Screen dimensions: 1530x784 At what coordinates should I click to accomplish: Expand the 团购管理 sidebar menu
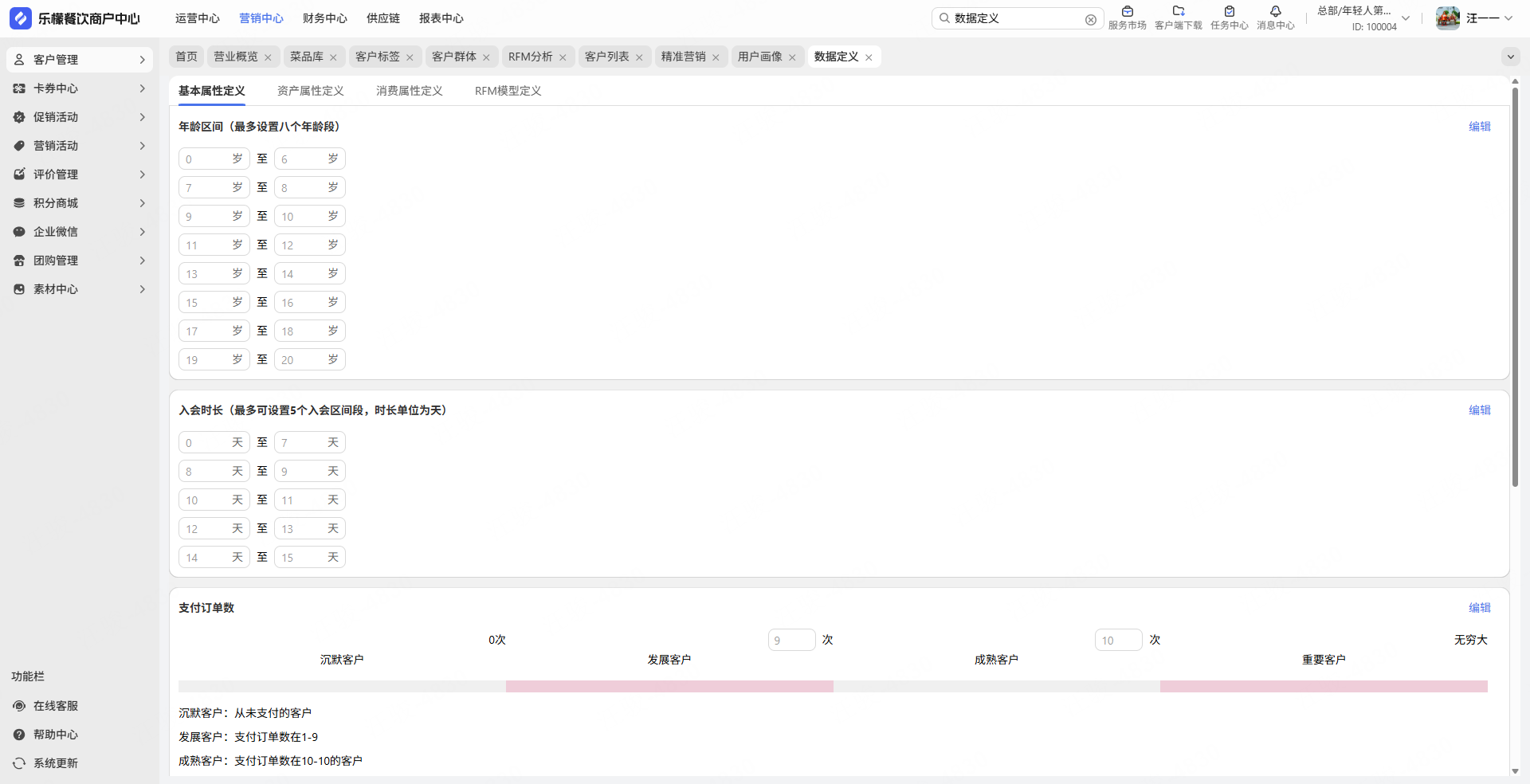coord(143,261)
